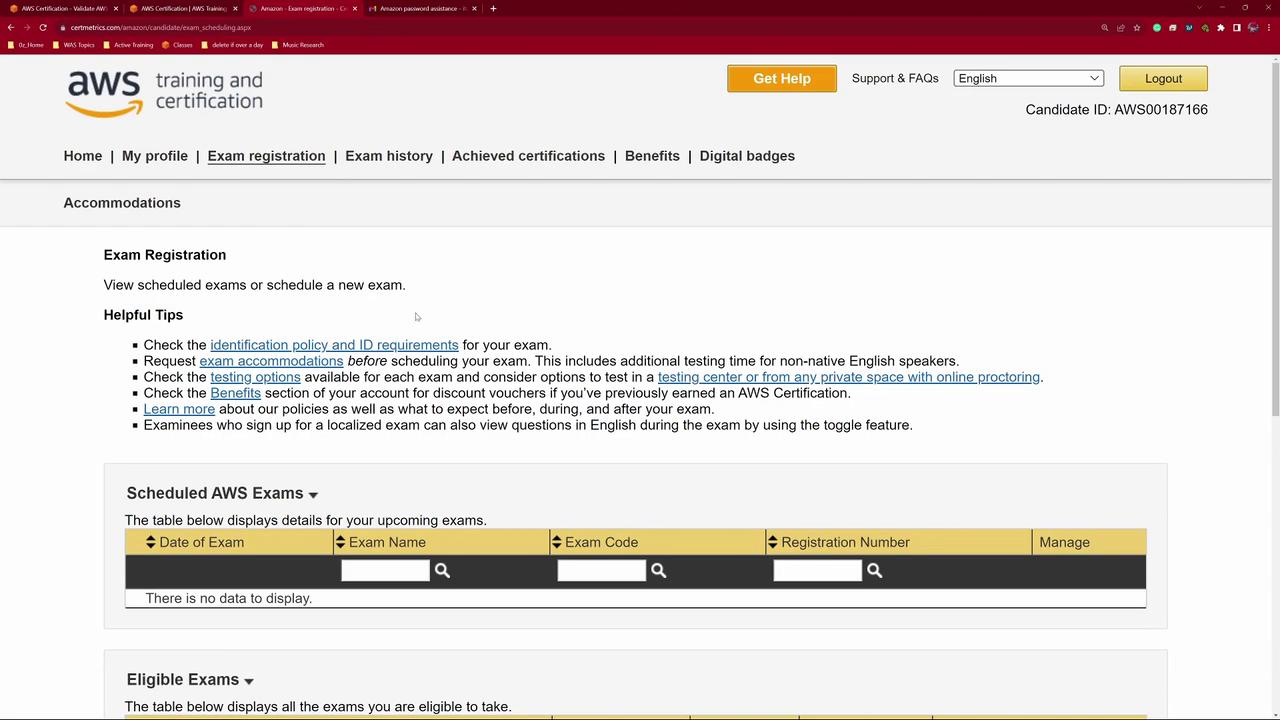Open the Chrome three-dot menu
This screenshot has width=1280, height=720.
pos(1269,28)
